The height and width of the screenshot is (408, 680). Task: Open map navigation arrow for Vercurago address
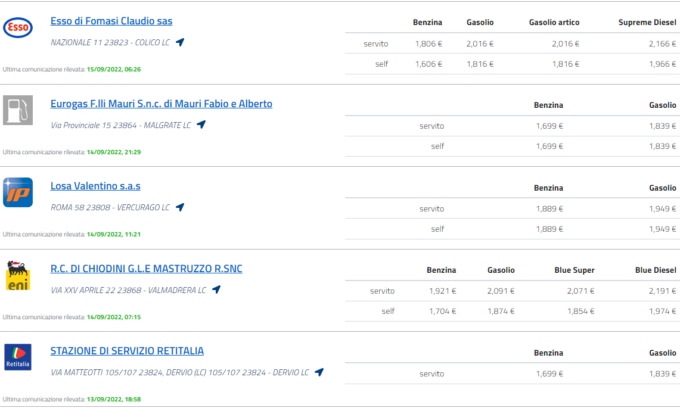tap(180, 207)
